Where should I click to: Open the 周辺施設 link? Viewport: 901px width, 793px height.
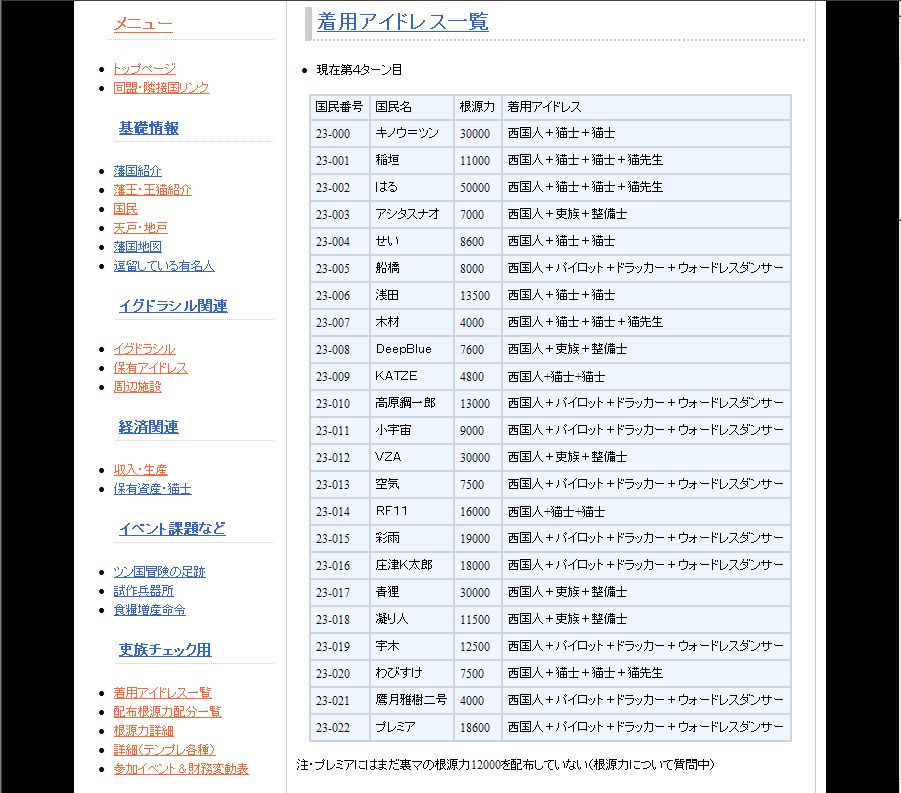pos(137,387)
